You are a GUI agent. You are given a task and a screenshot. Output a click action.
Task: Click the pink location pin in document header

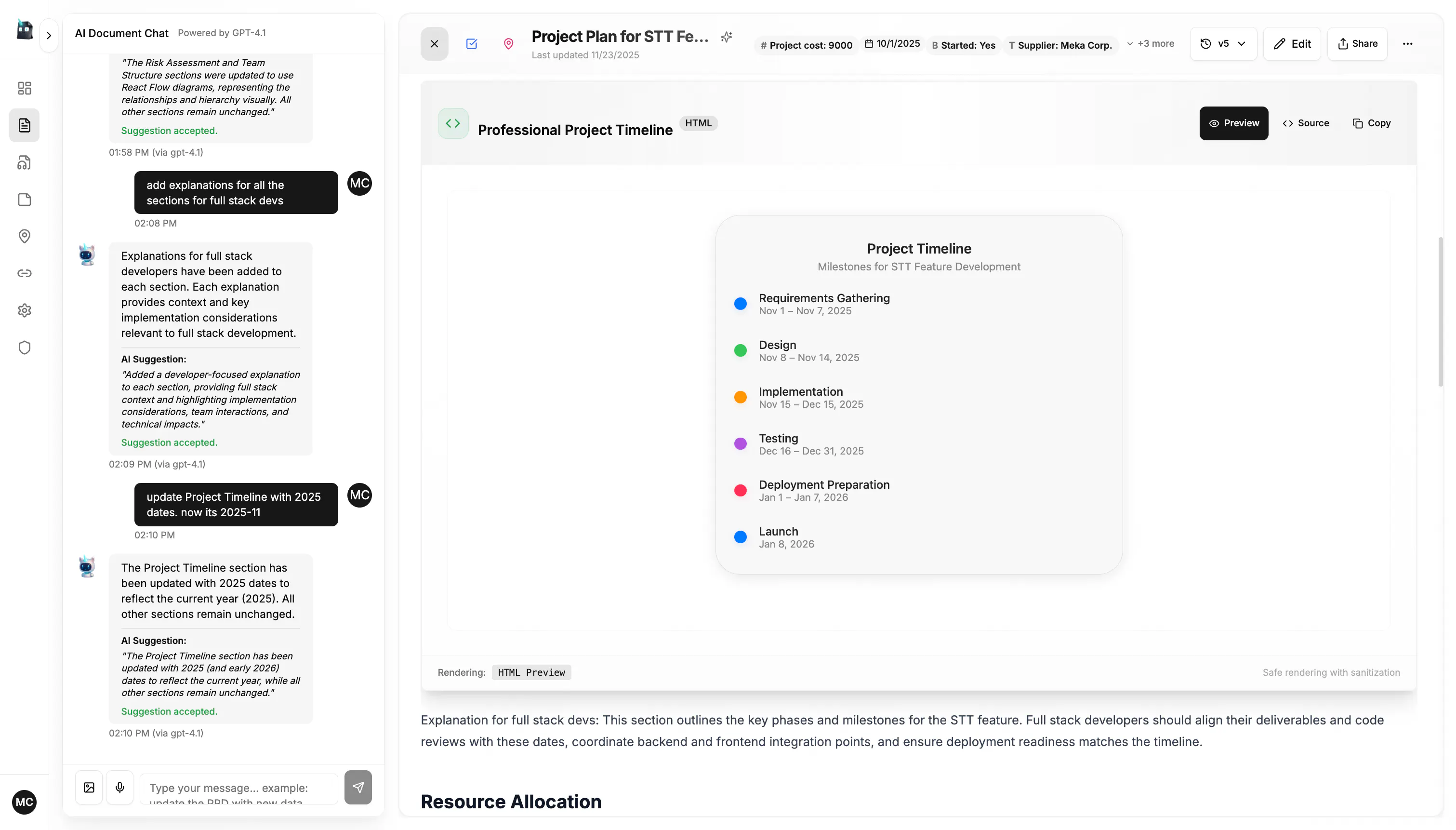508,44
